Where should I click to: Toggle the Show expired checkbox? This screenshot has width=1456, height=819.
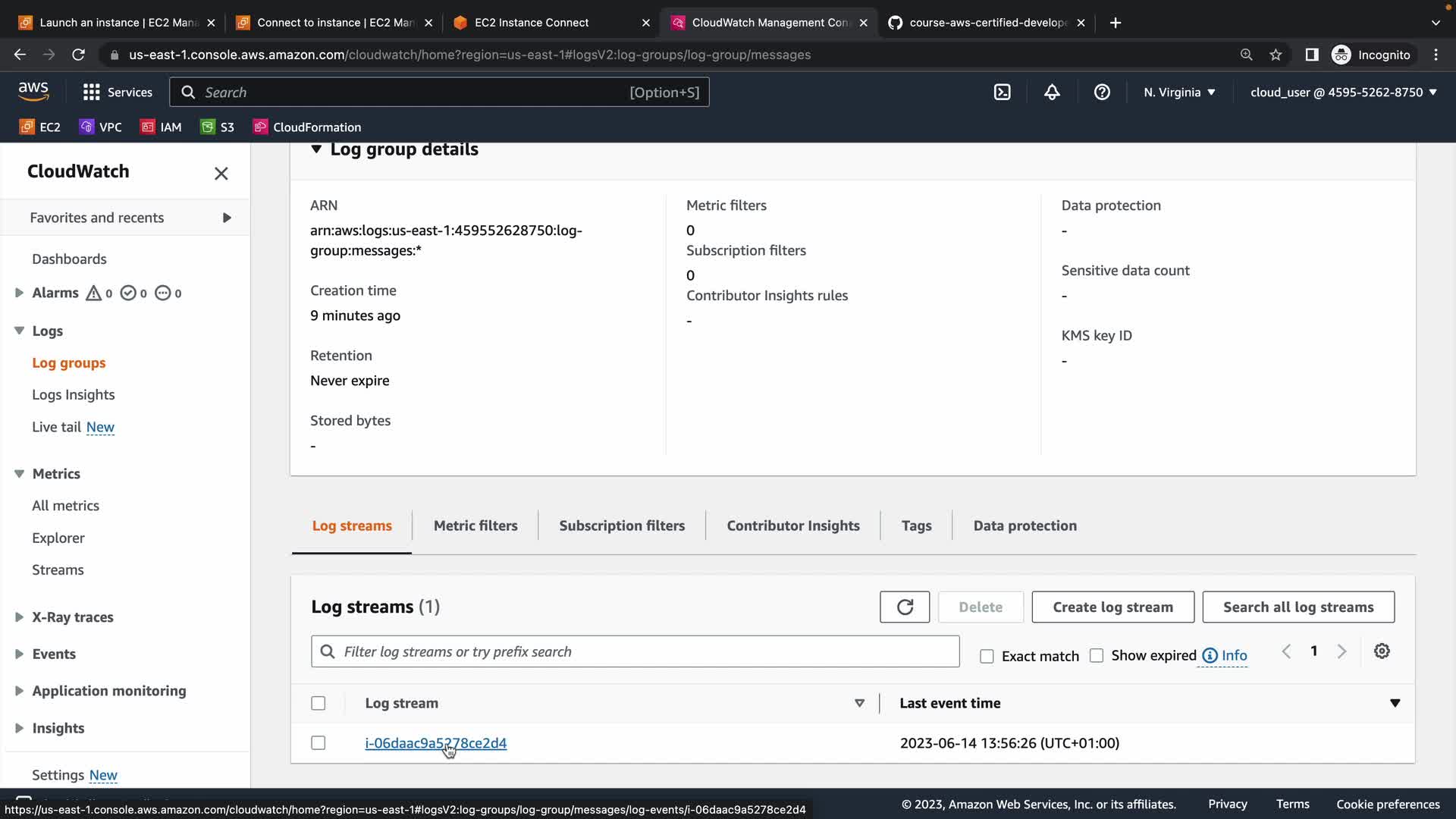pos(1097,655)
